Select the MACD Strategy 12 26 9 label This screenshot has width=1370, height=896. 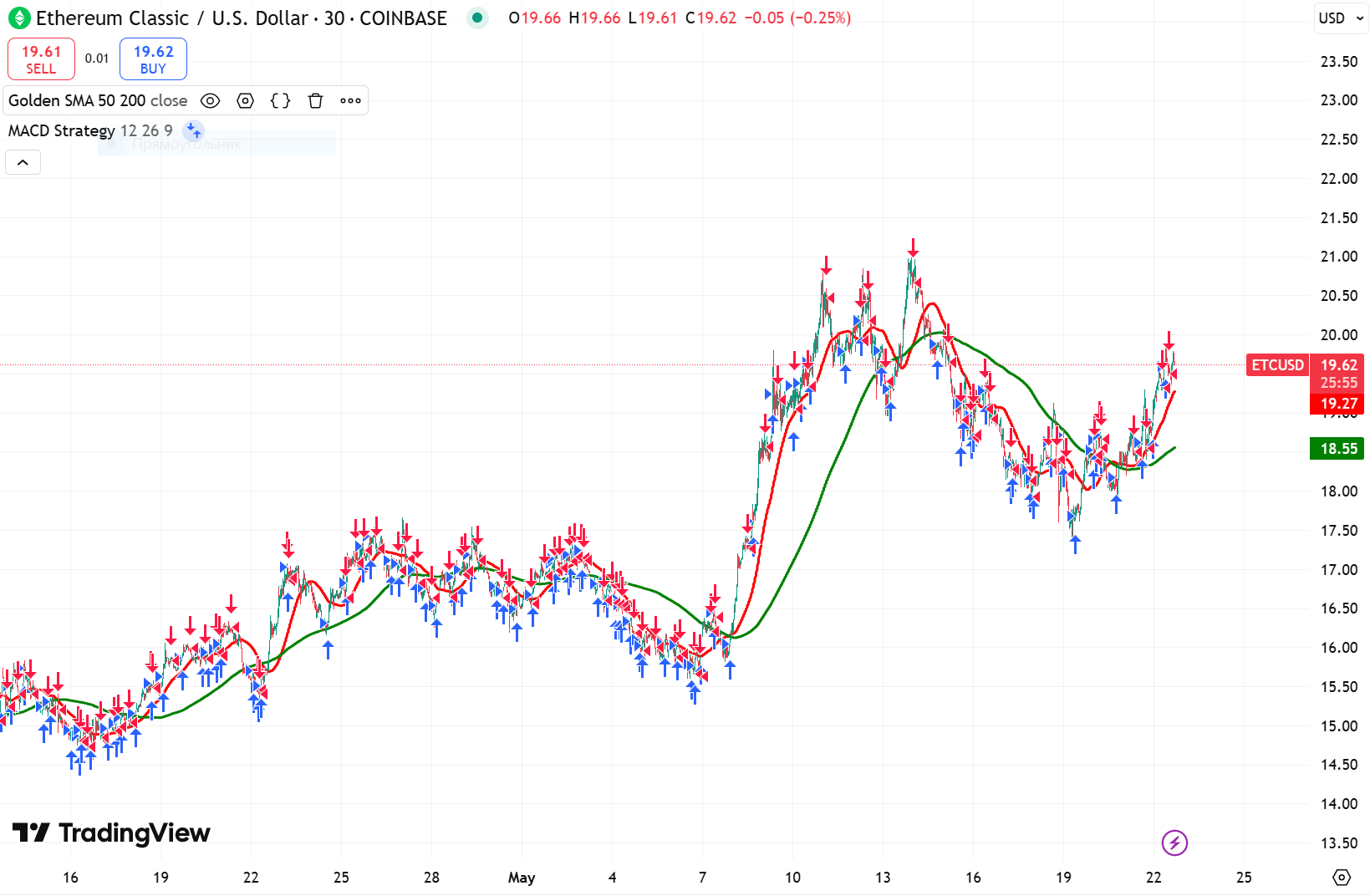[x=90, y=130]
